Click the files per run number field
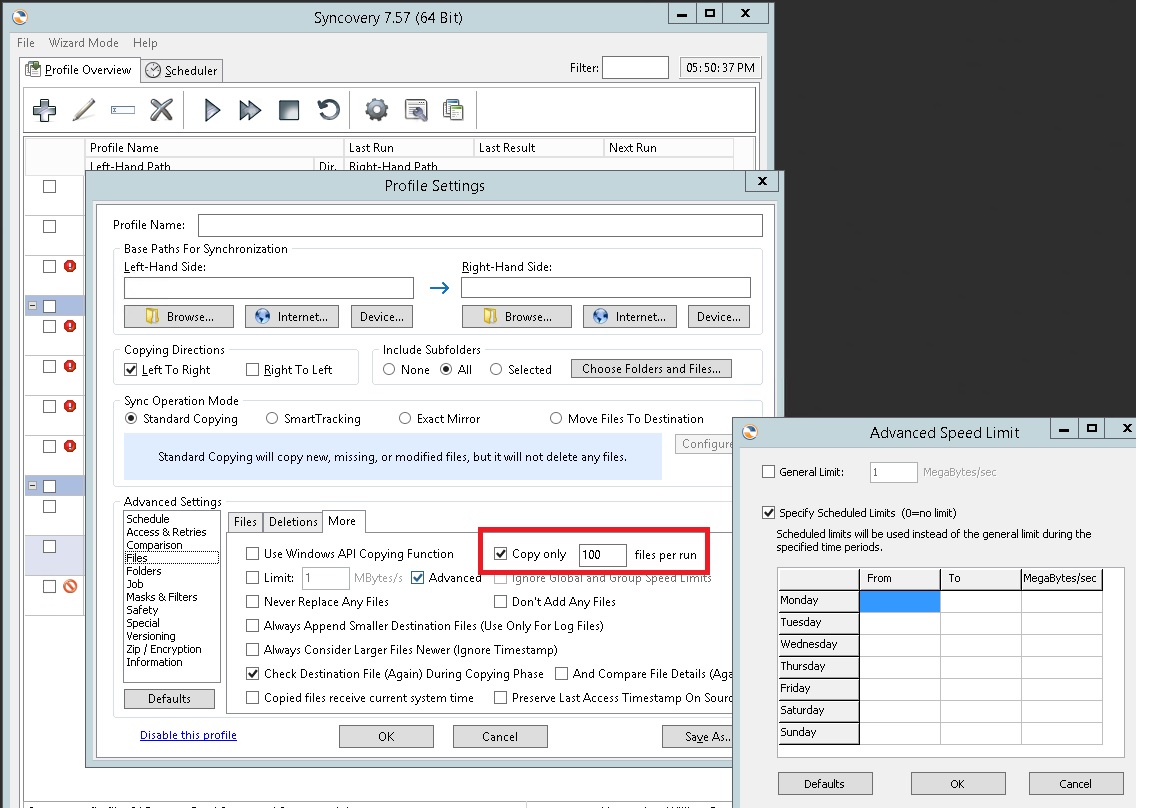The height and width of the screenshot is (808, 1169). 602,555
